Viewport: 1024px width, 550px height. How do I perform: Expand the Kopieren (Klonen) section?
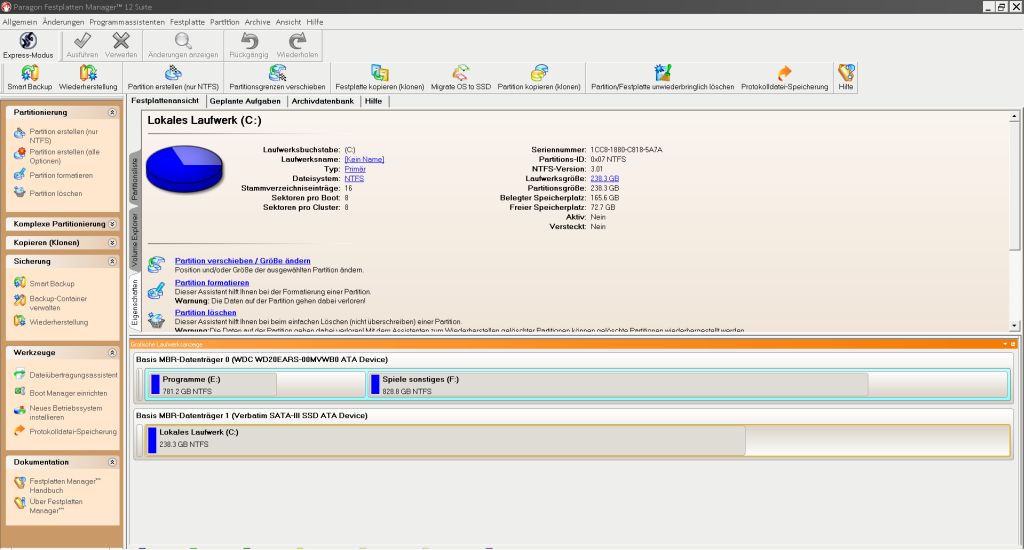(x=112, y=243)
